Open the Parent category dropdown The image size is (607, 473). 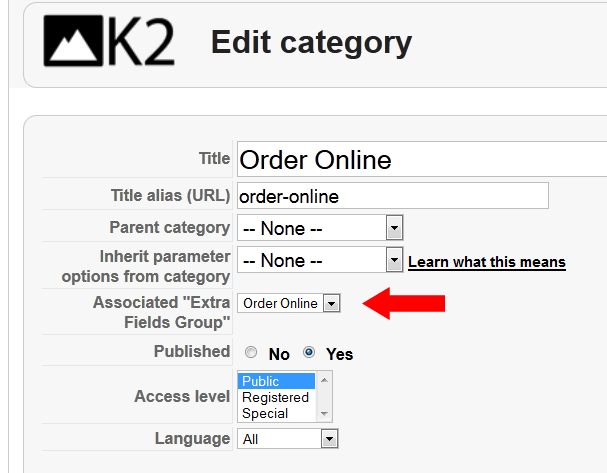(x=320, y=228)
